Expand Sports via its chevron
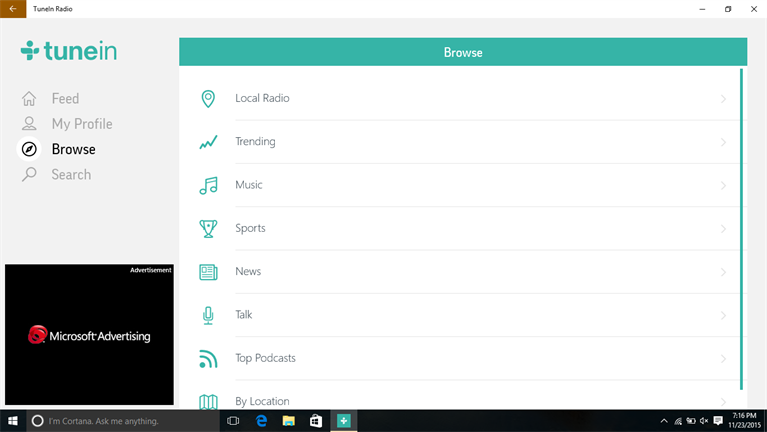The width and height of the screenshot is (767, 432). (723, 229)
